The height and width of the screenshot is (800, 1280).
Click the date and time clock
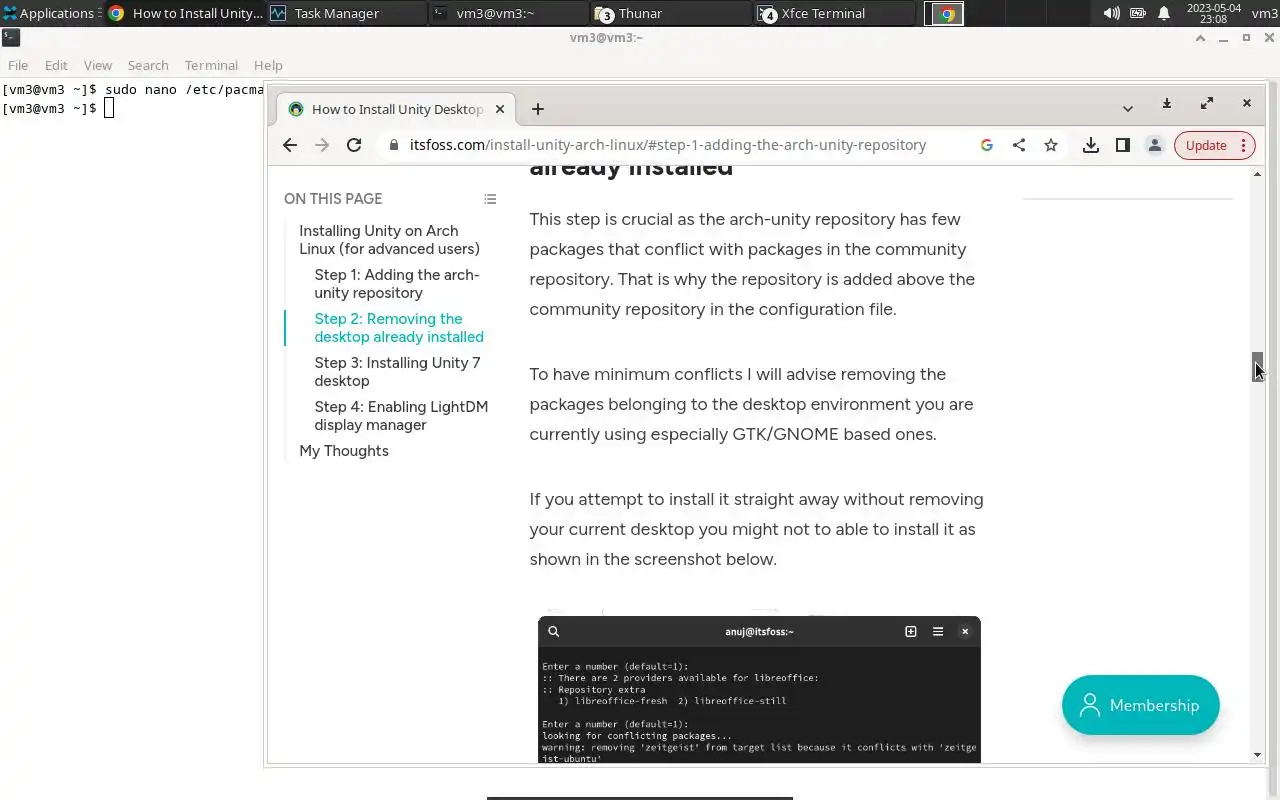pos(1213,13)
